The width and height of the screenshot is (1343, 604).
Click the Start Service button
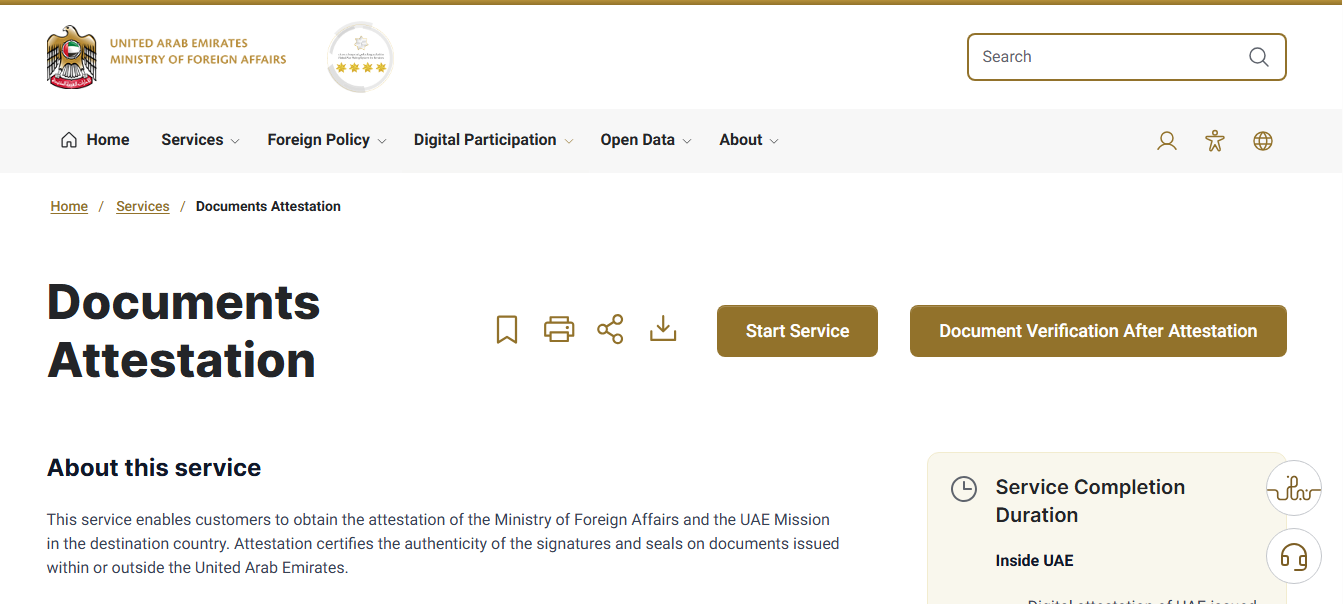point(797,331)
